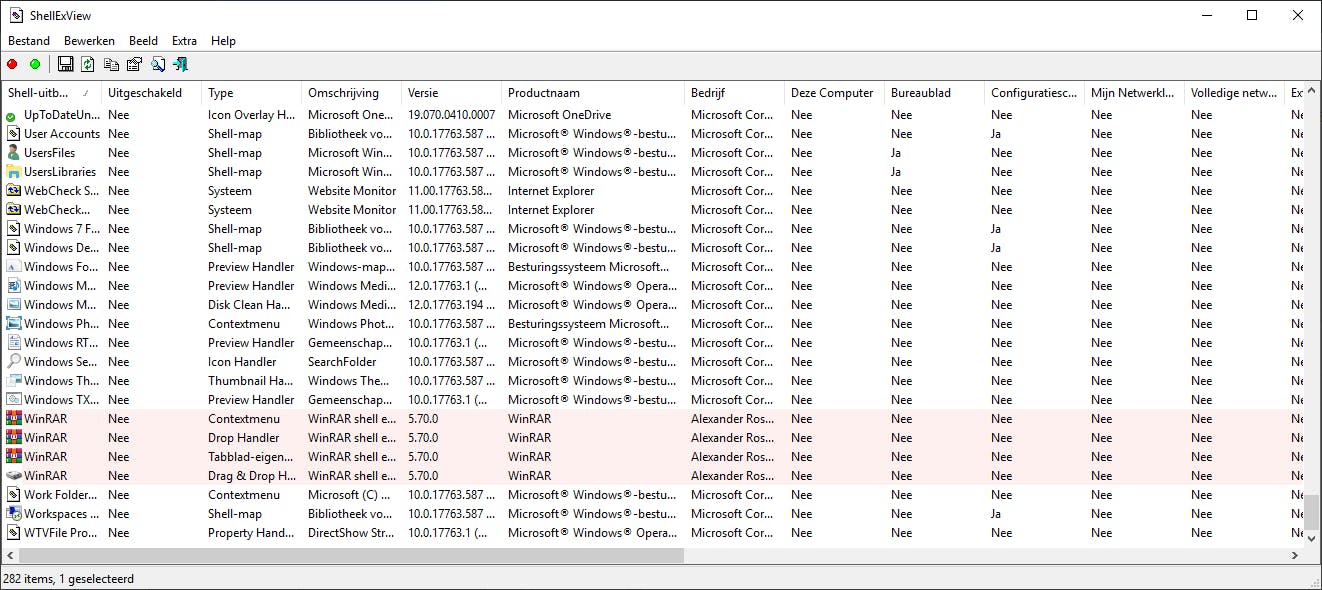Open the Bestand menu

tap(28, 40)
